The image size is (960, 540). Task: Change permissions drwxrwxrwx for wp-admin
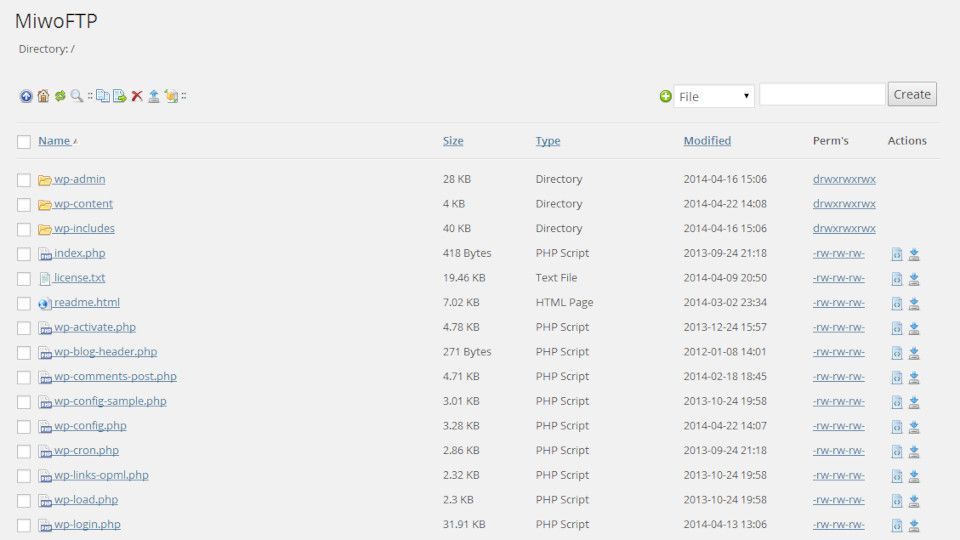pos(844,179)
